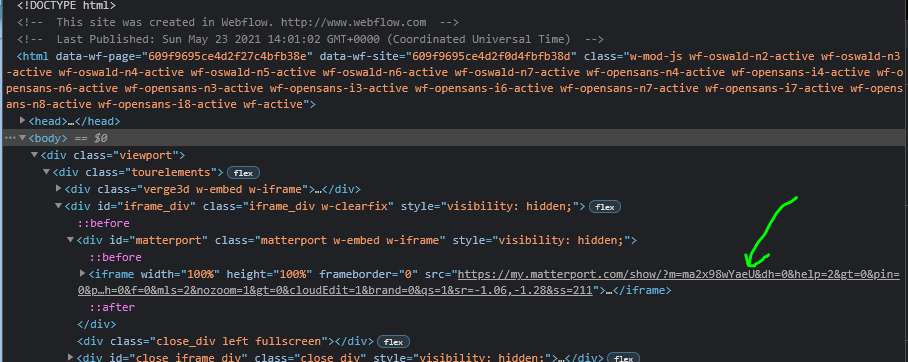Expand the head element node
Image resolution: width=908 pixels, height=362 pixels.
(x=23, y=121)
